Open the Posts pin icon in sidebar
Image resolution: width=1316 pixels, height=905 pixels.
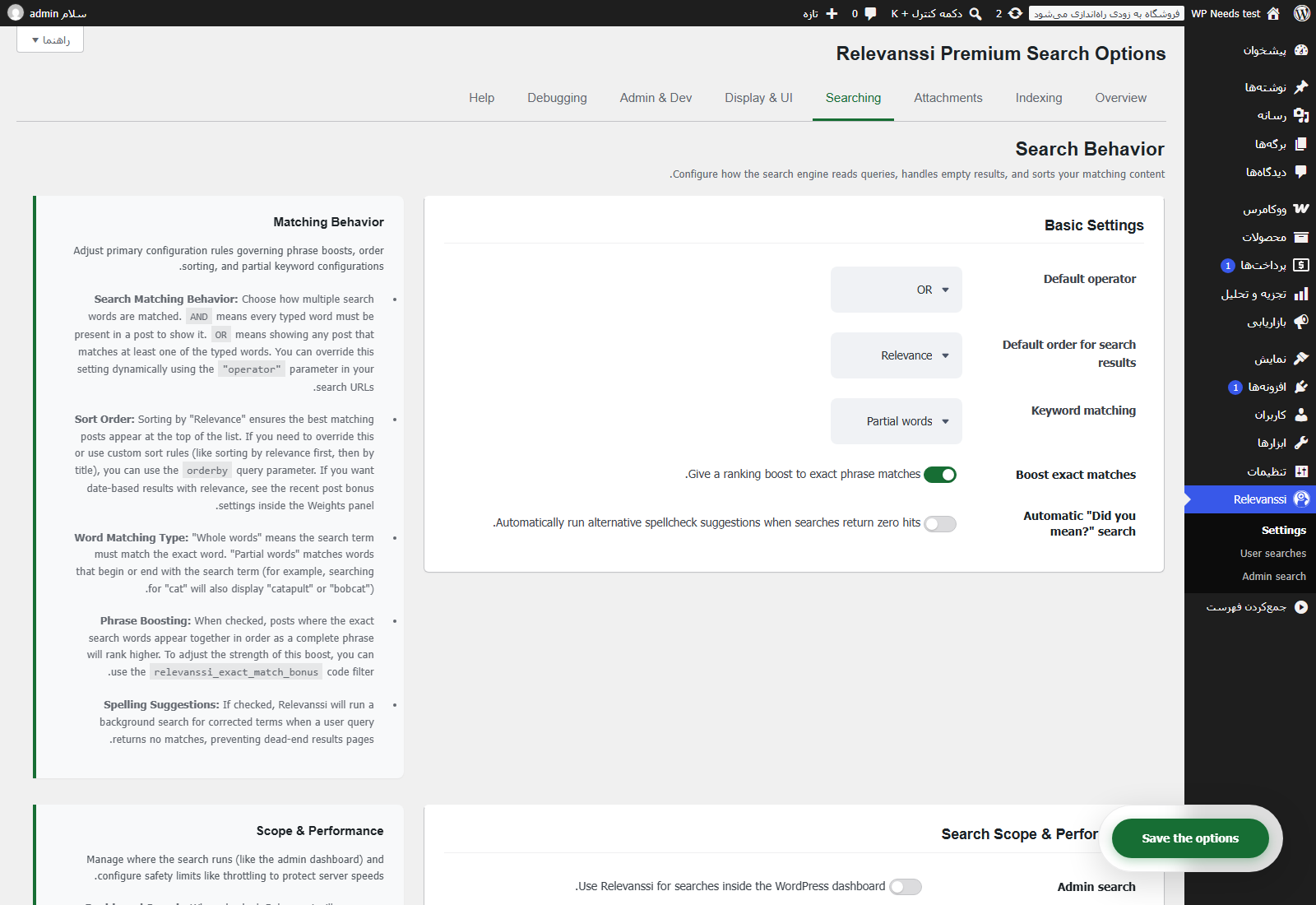[x=1301, y=86]
